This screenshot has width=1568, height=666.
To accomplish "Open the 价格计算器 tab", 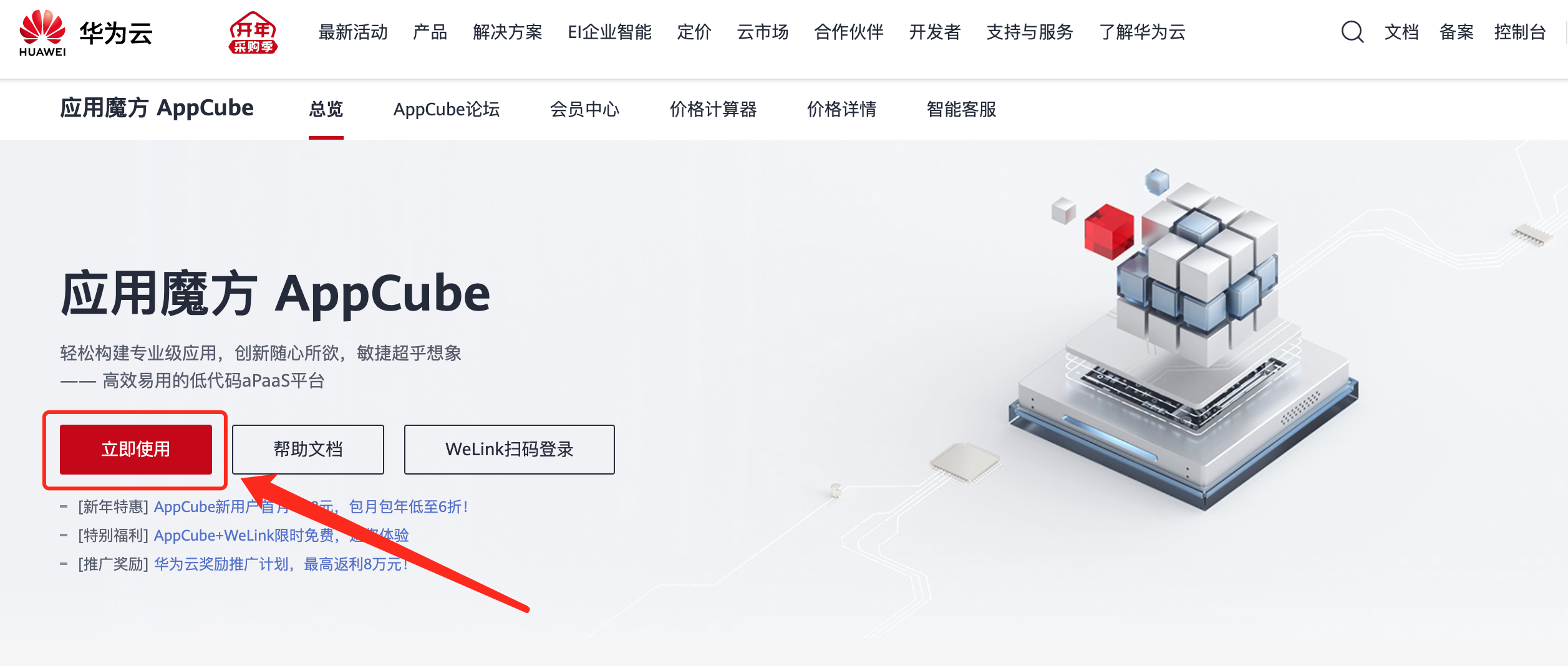I will 713,110.
